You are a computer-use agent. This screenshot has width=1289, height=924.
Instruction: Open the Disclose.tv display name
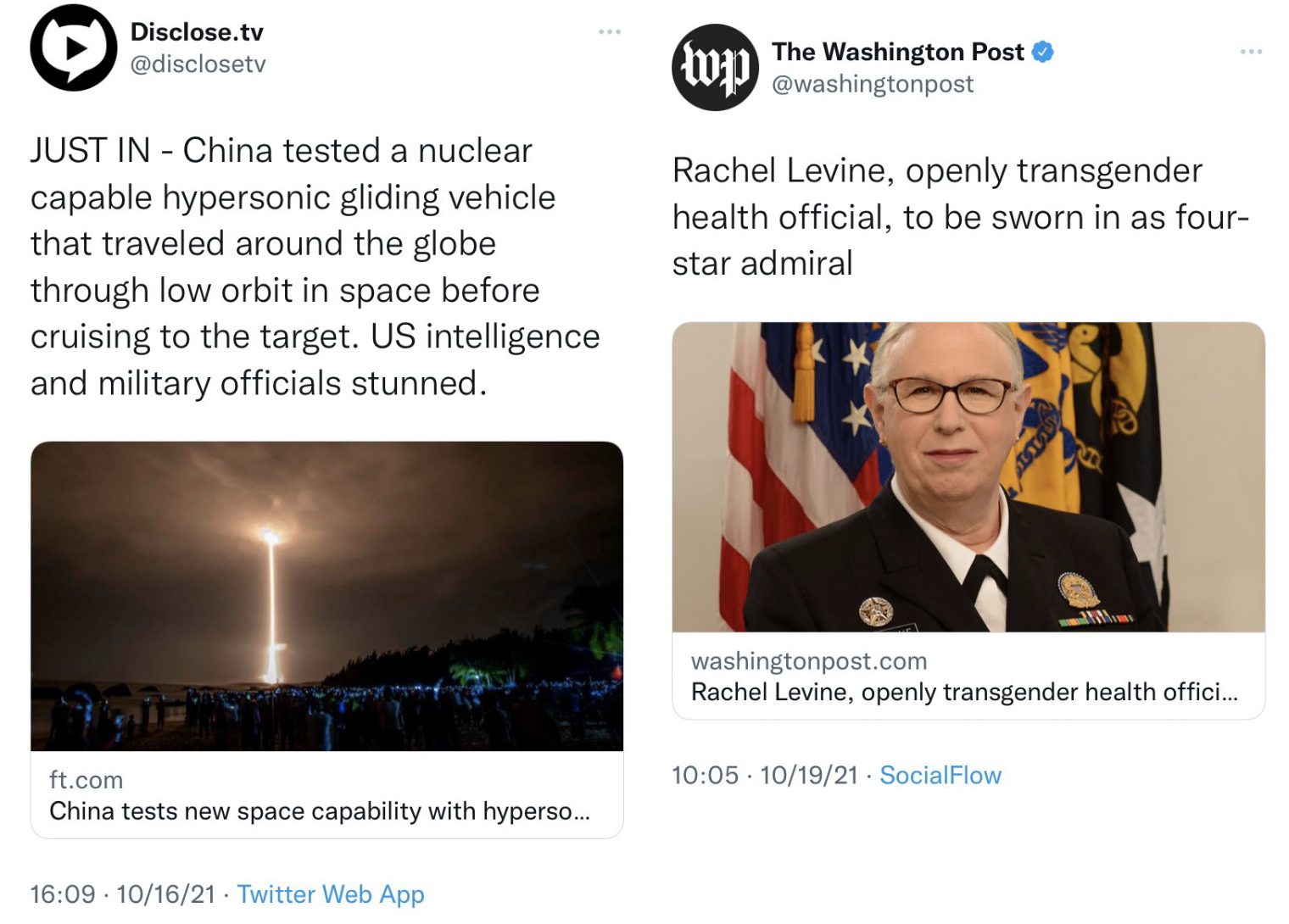(197, 32)
